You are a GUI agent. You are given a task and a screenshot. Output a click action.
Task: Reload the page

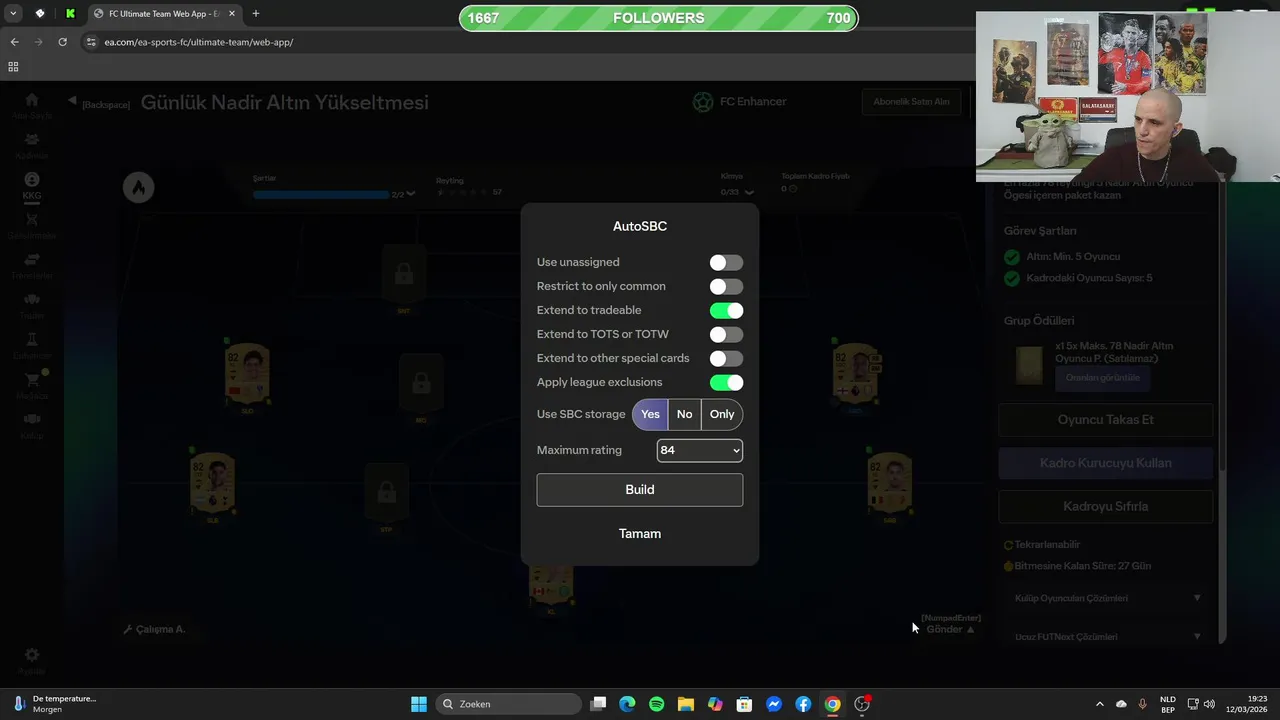(x=62, y=42)
